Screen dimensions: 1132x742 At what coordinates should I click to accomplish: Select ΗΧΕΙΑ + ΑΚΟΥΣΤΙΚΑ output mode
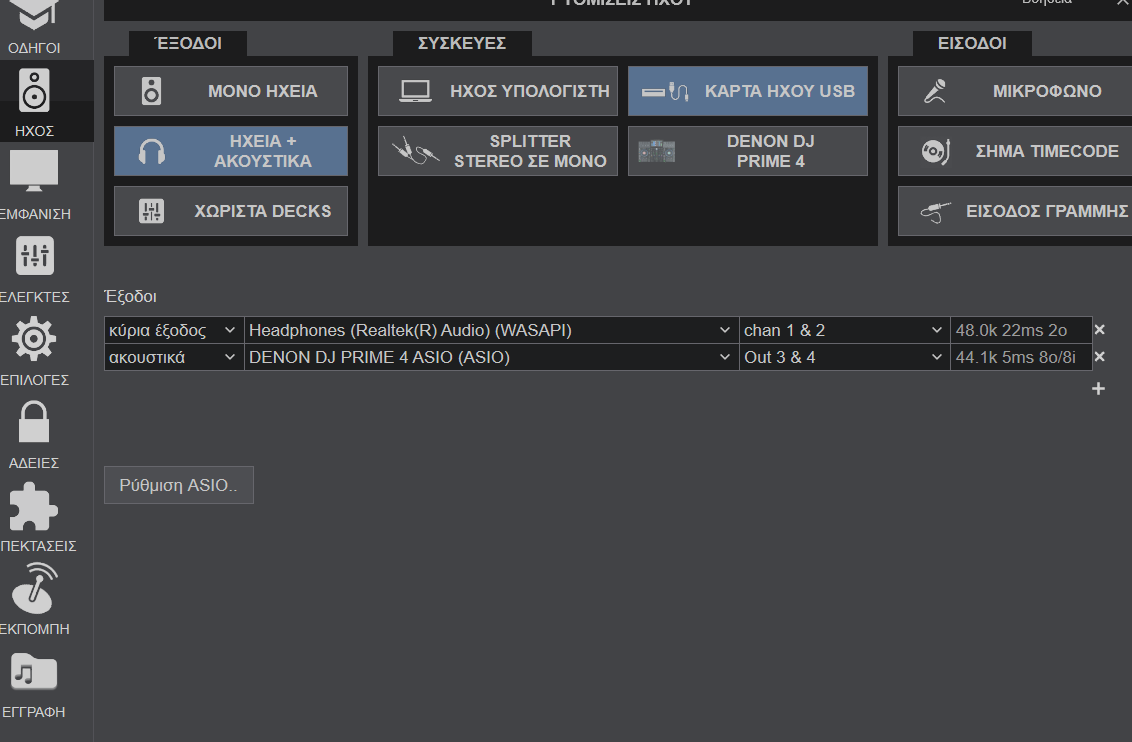pyautogui.click(x=231, y=151)
